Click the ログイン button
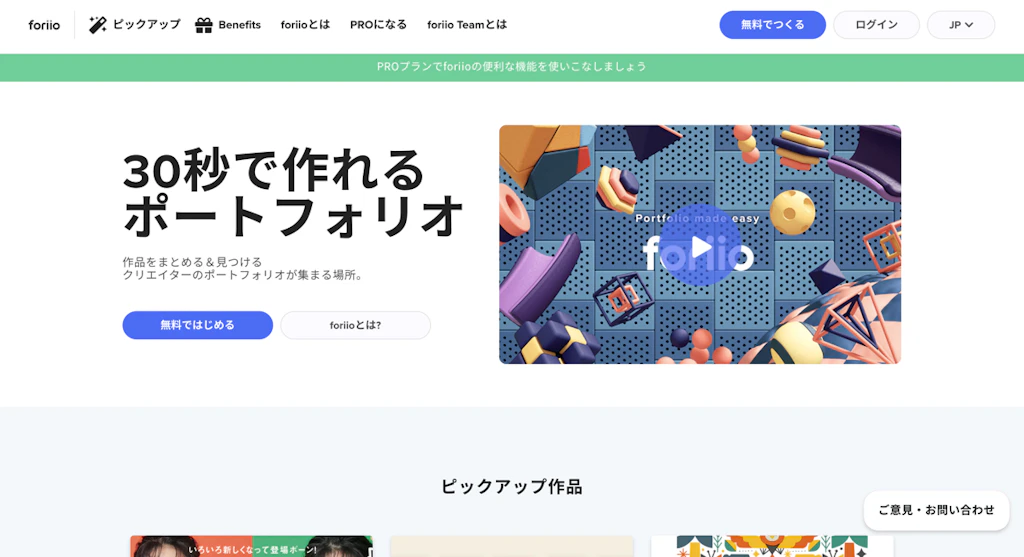1024x557 pixels. point(876,25)
